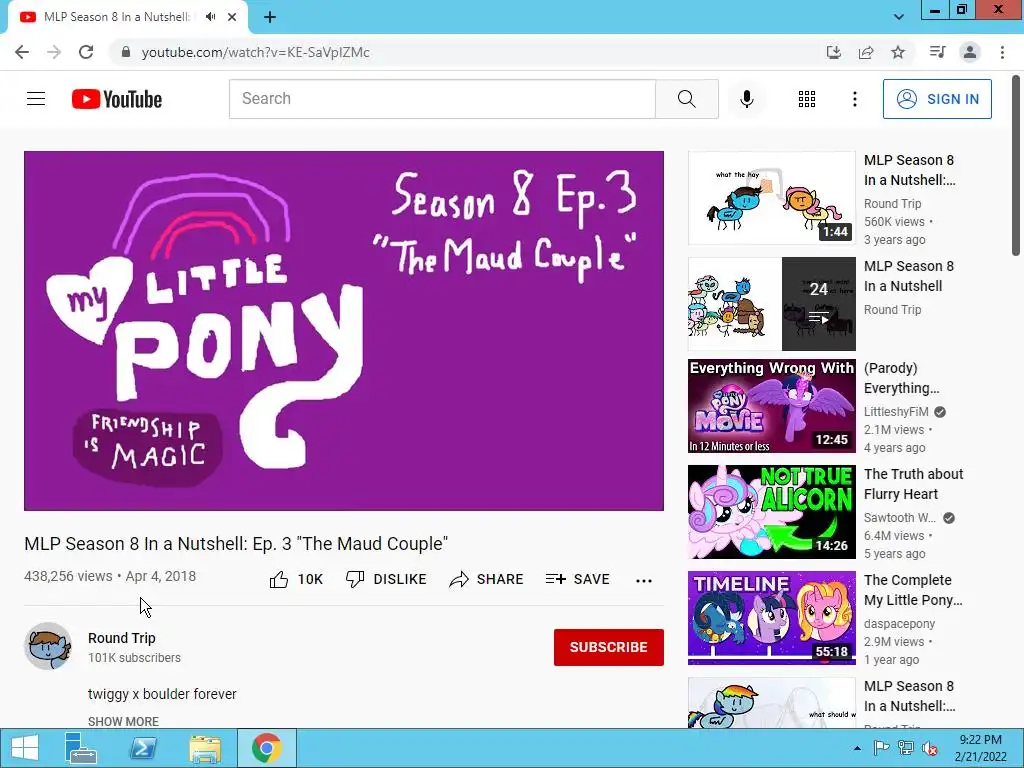
Task: Click the muted volume tray icon
Action: pyautogui.click(x=929, y=748)
